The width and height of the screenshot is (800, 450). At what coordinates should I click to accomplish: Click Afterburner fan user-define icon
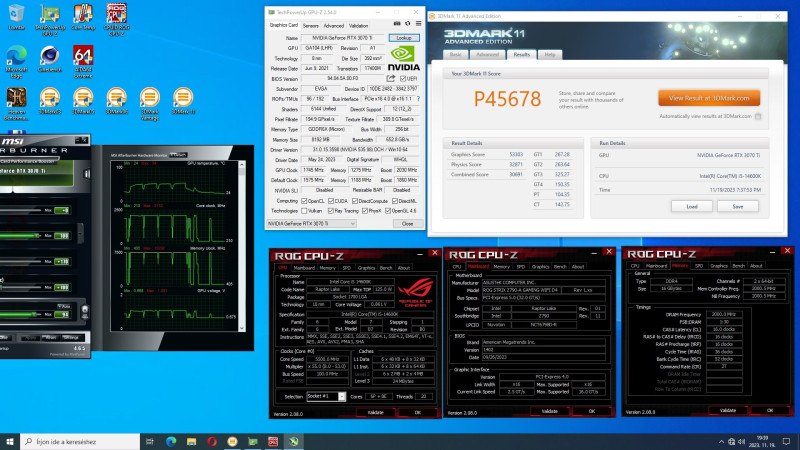click(x=85, y=310)
